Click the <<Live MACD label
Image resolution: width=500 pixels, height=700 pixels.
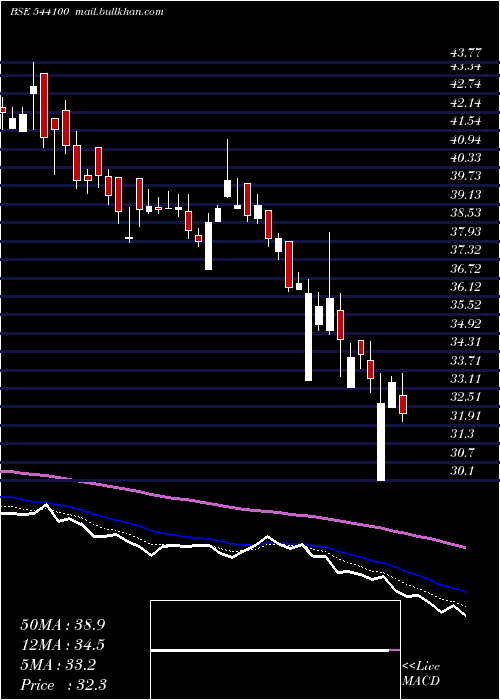coord(421,674)
